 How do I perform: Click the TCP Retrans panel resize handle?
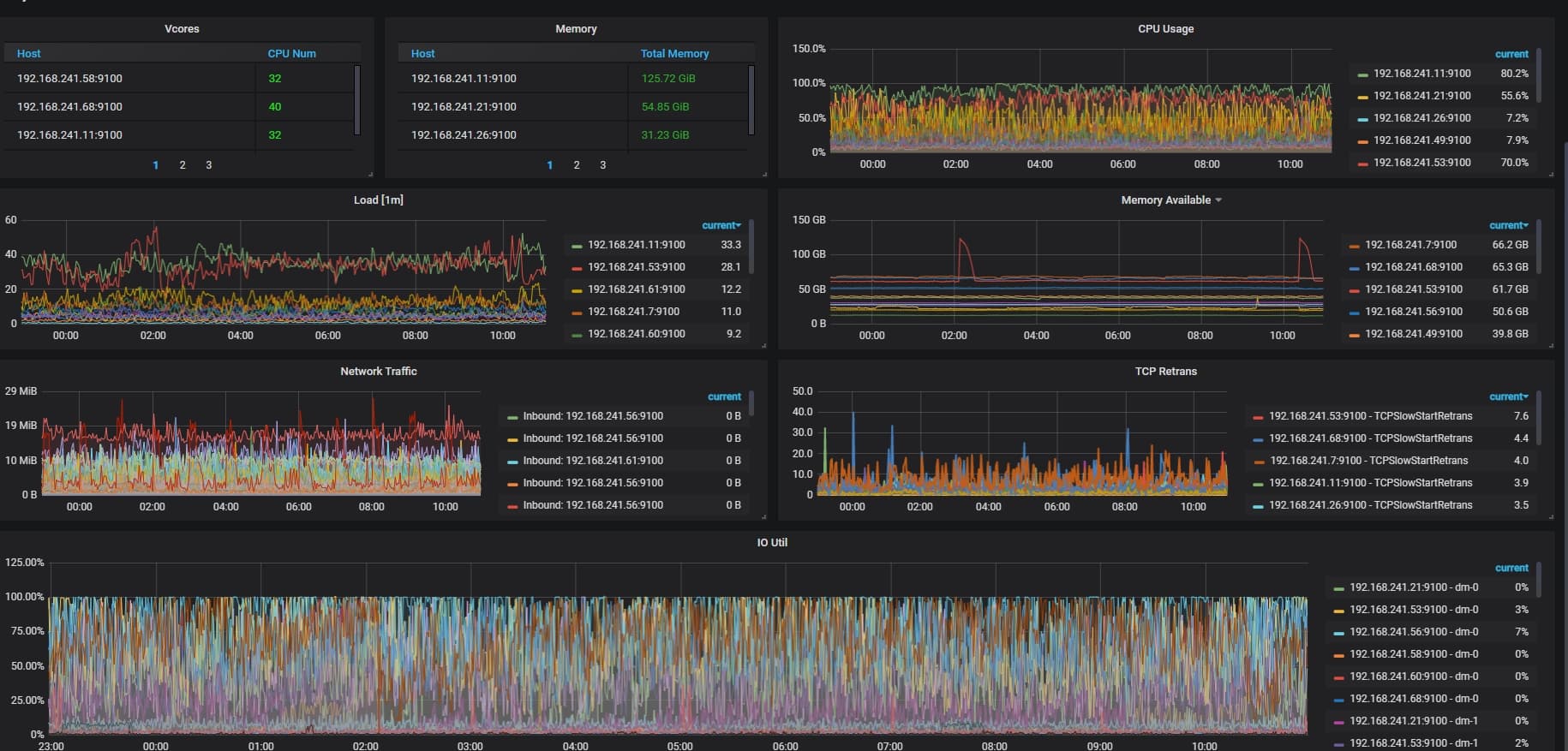(x=1551, y=517)
